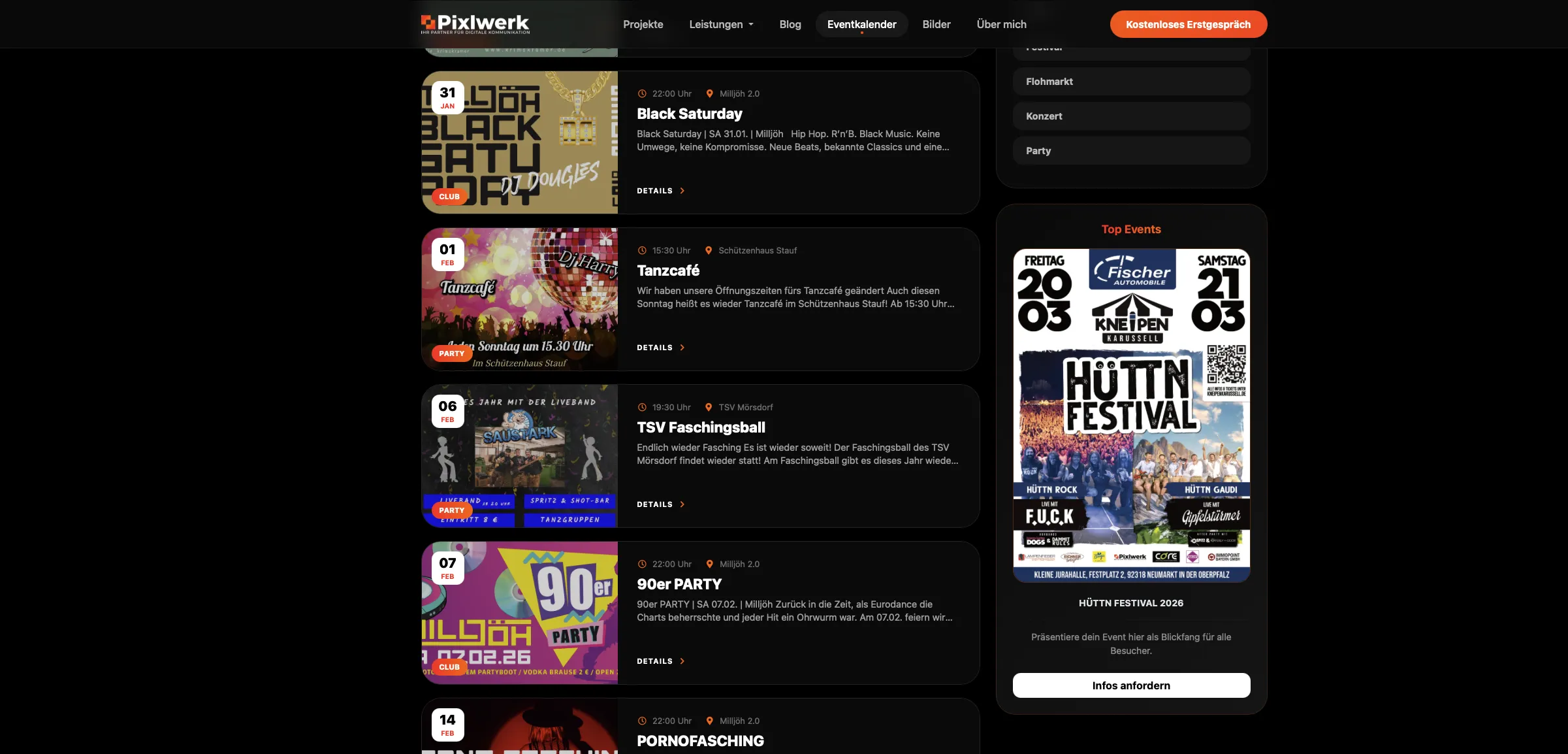Click location pin next to TSV Mörsdorf
The width and height of the screenshot is (1568, 754).
[709, 407]
